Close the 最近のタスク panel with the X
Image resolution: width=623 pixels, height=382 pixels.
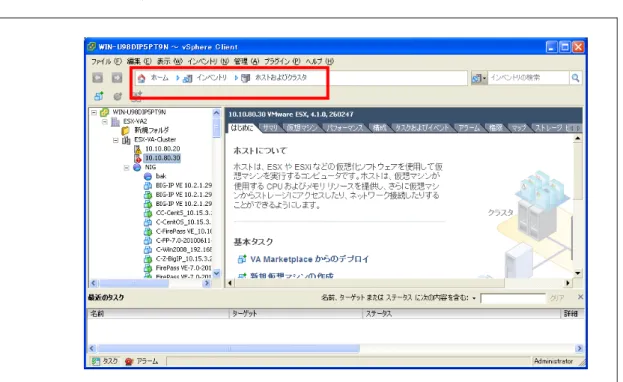click(x=580, y=297)
